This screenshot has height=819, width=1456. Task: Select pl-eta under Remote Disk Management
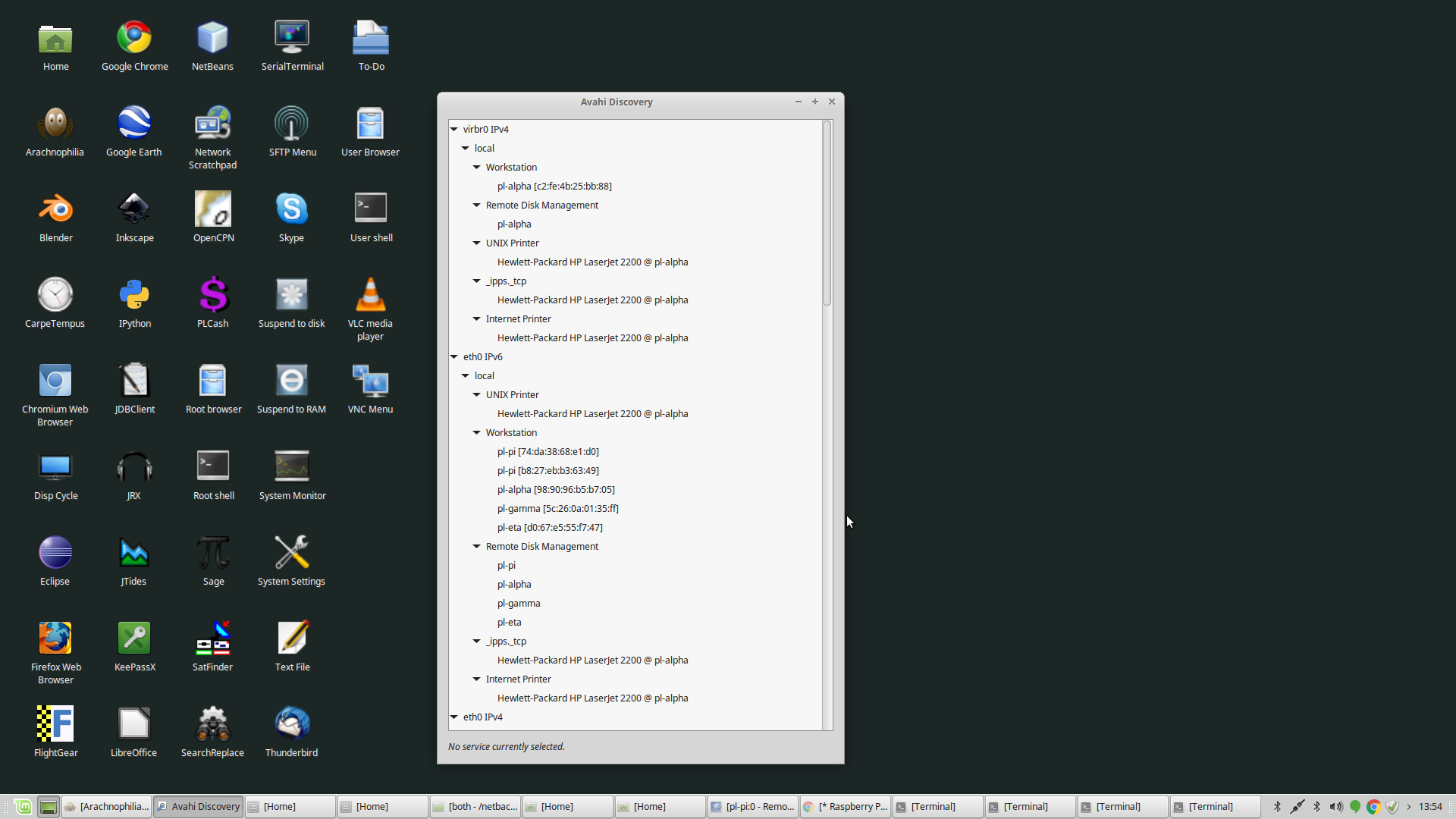[x=509, y=623]
